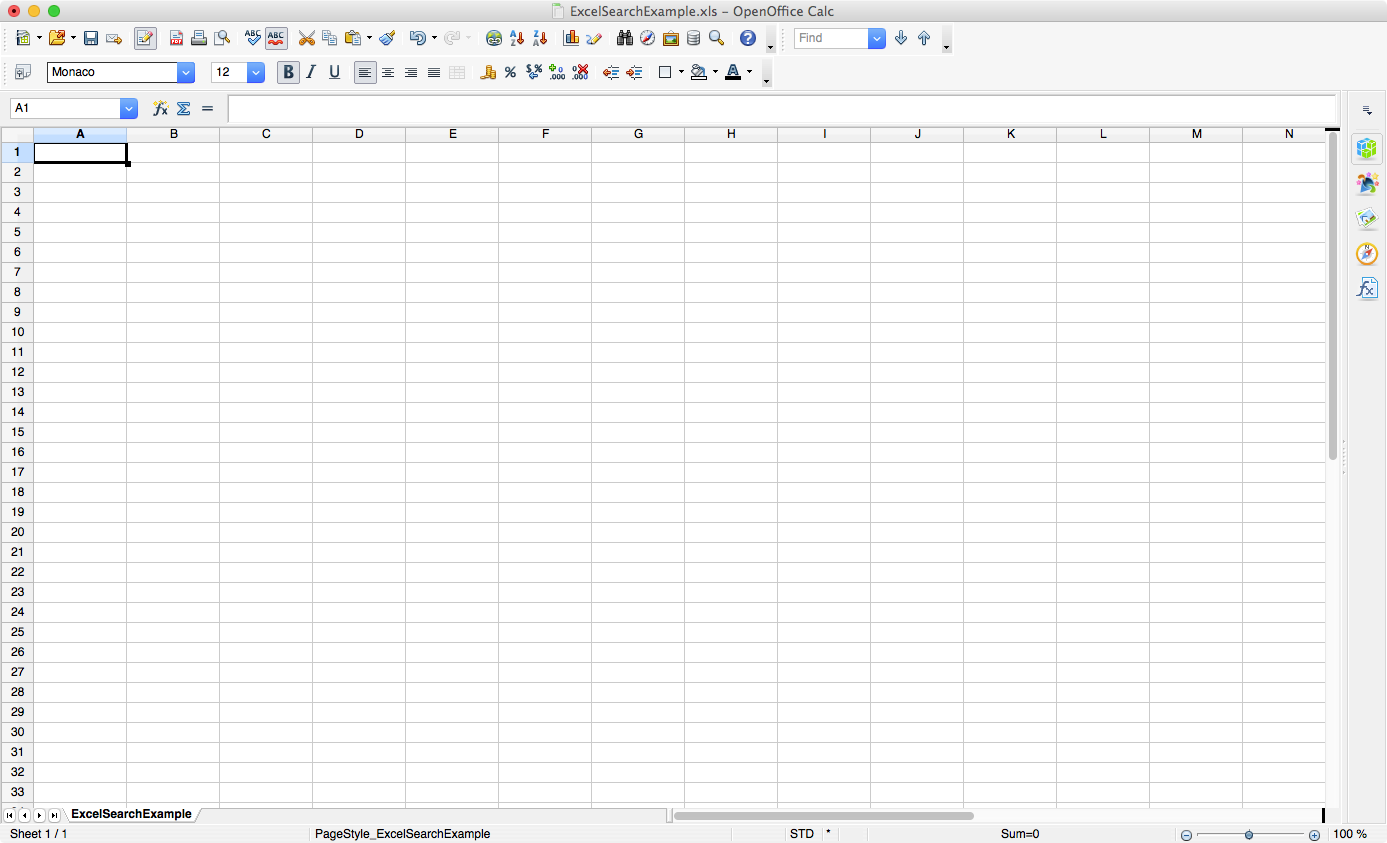Apply percent number format
The width and height of the screenshot is (1387, 843).
[x=510, y=72]
